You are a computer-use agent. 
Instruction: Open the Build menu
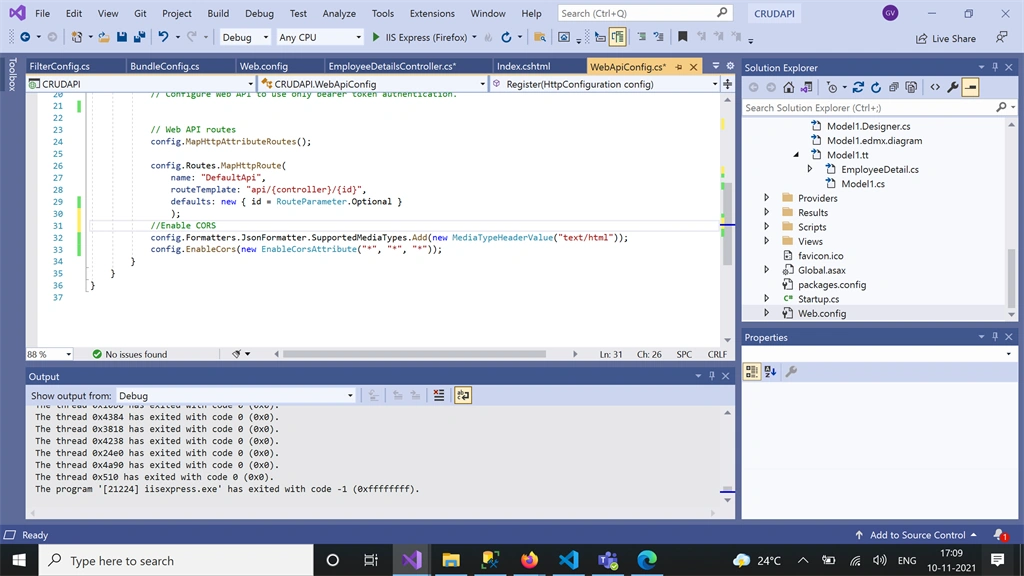coord(218,13)
